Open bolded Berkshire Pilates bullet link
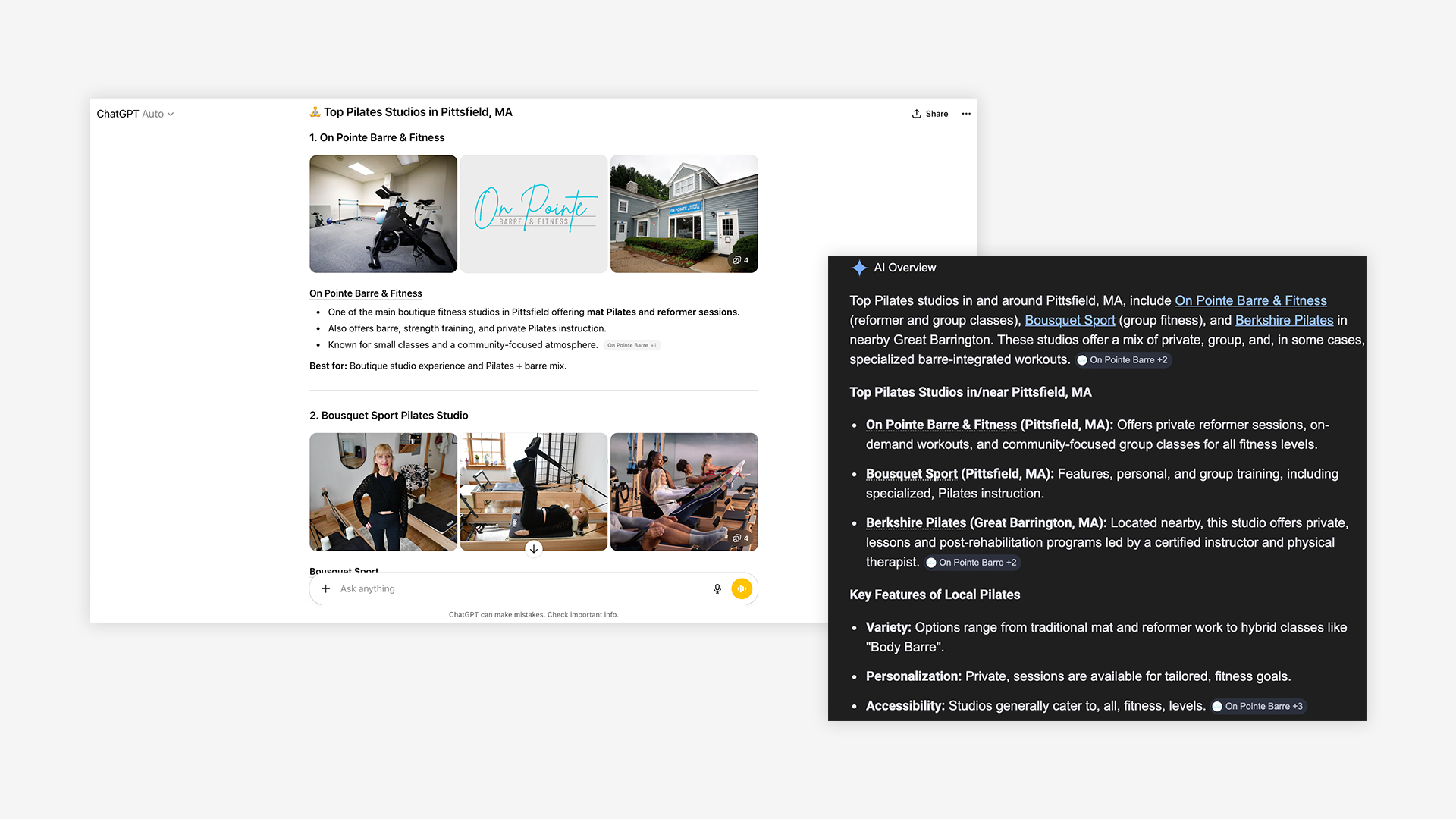The width and height of the screenshot is (1456, 819). pos(916,522)
